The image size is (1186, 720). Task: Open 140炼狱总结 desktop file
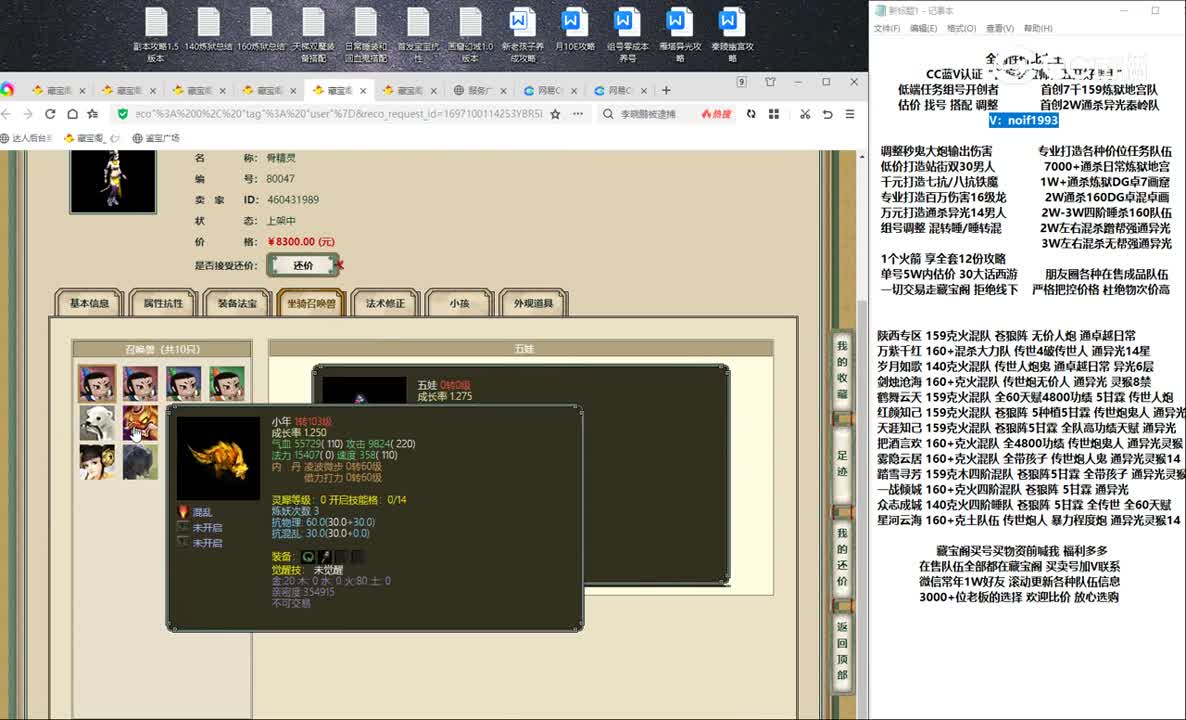(x=209, y=29)
